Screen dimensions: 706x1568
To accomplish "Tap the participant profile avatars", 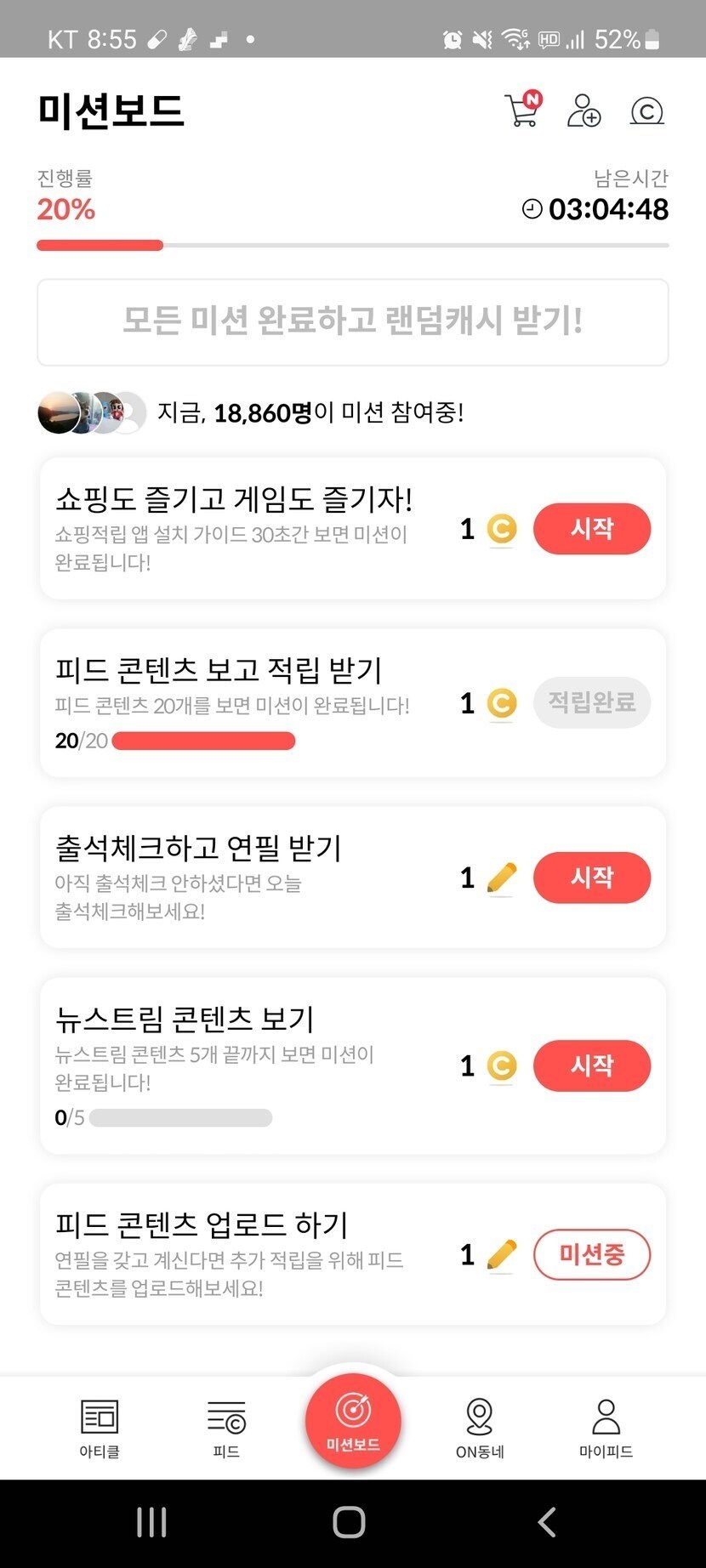I will click(91, 413).
